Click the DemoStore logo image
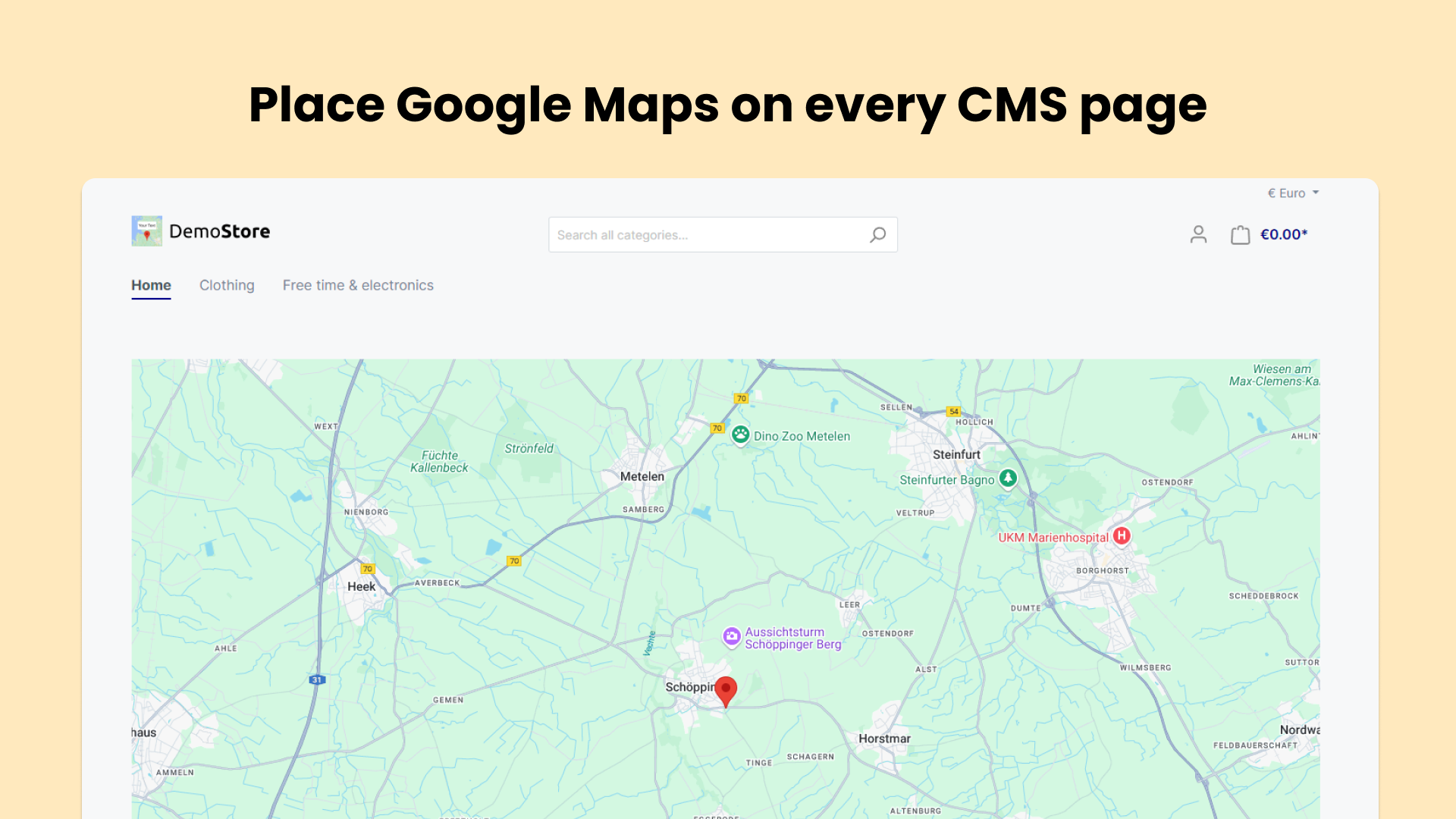This screenshot has height=819, width=1456. coord(146,231)
